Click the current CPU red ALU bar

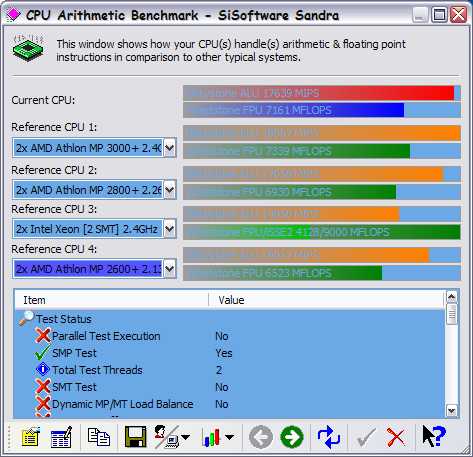(x=319, y=93)
